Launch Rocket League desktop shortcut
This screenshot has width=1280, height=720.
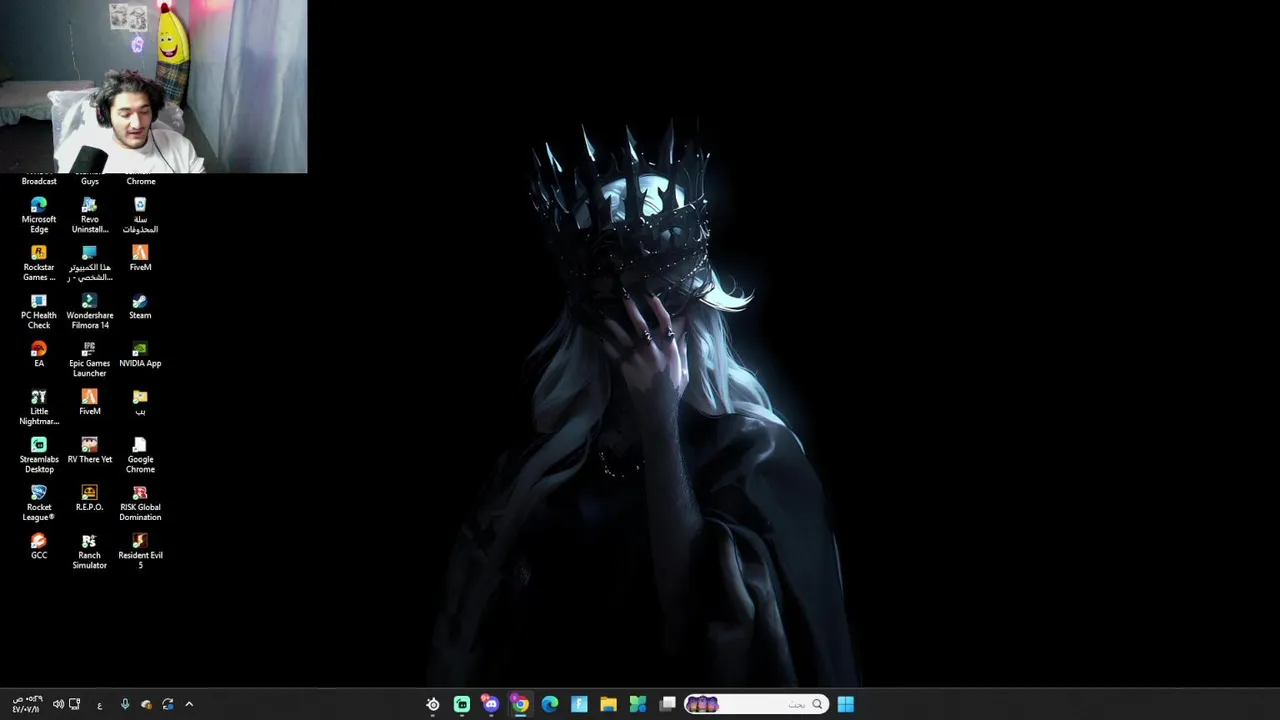pyautogui.click(x=39, y=503)
